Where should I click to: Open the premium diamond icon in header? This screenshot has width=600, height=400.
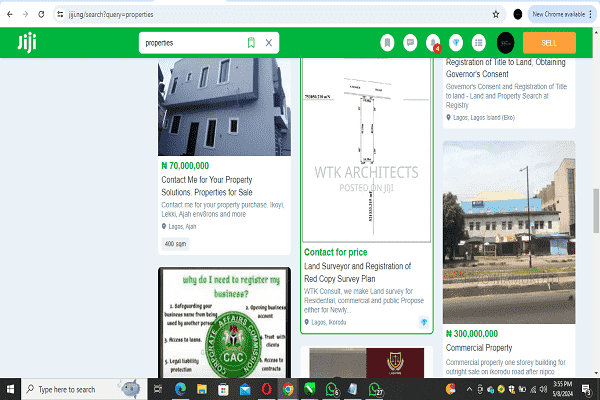coord(456,42)
